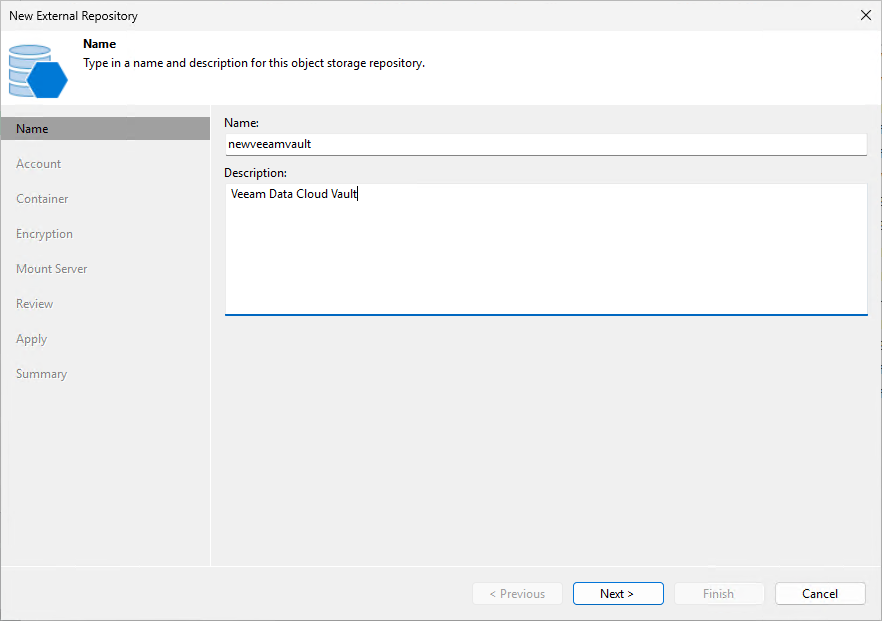This screenshot has height=621, width=882.
Task: Click the 'Description:' field label
Action: tap(255, 173)
